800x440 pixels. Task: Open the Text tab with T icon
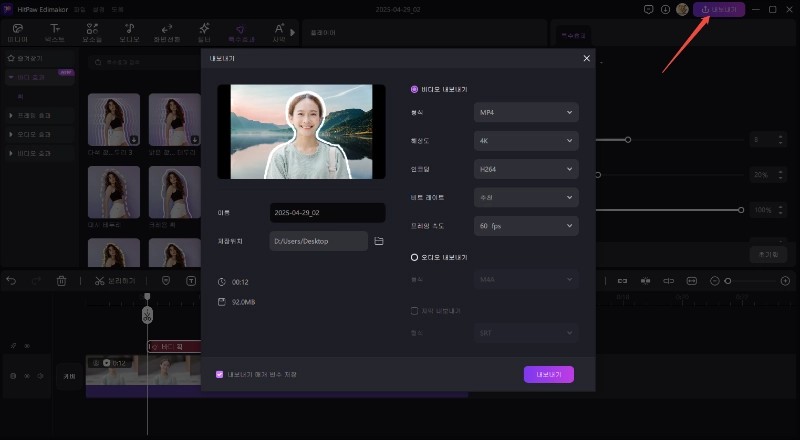(55, 33)
